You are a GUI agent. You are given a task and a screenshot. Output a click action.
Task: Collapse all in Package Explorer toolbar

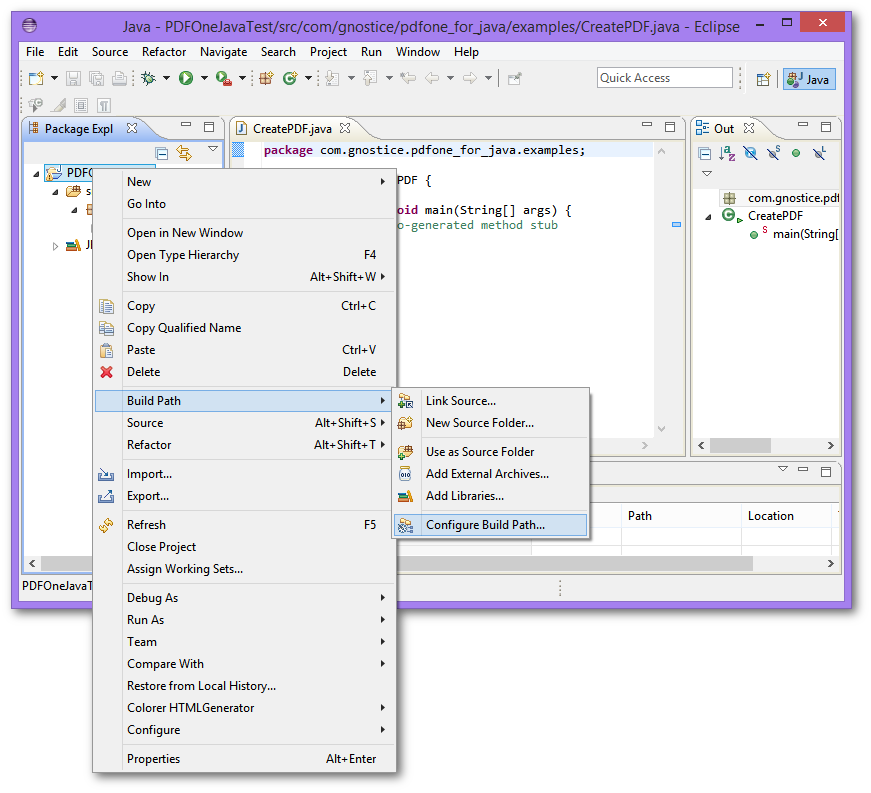pos(162,153)
